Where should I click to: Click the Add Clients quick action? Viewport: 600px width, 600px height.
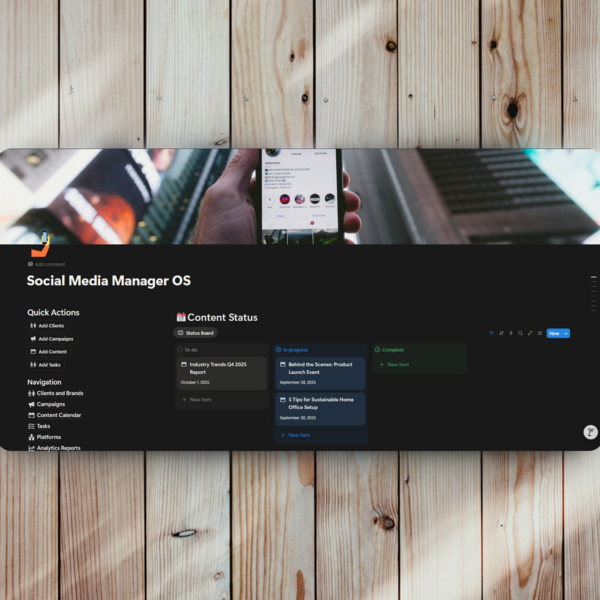click(47, 326)
